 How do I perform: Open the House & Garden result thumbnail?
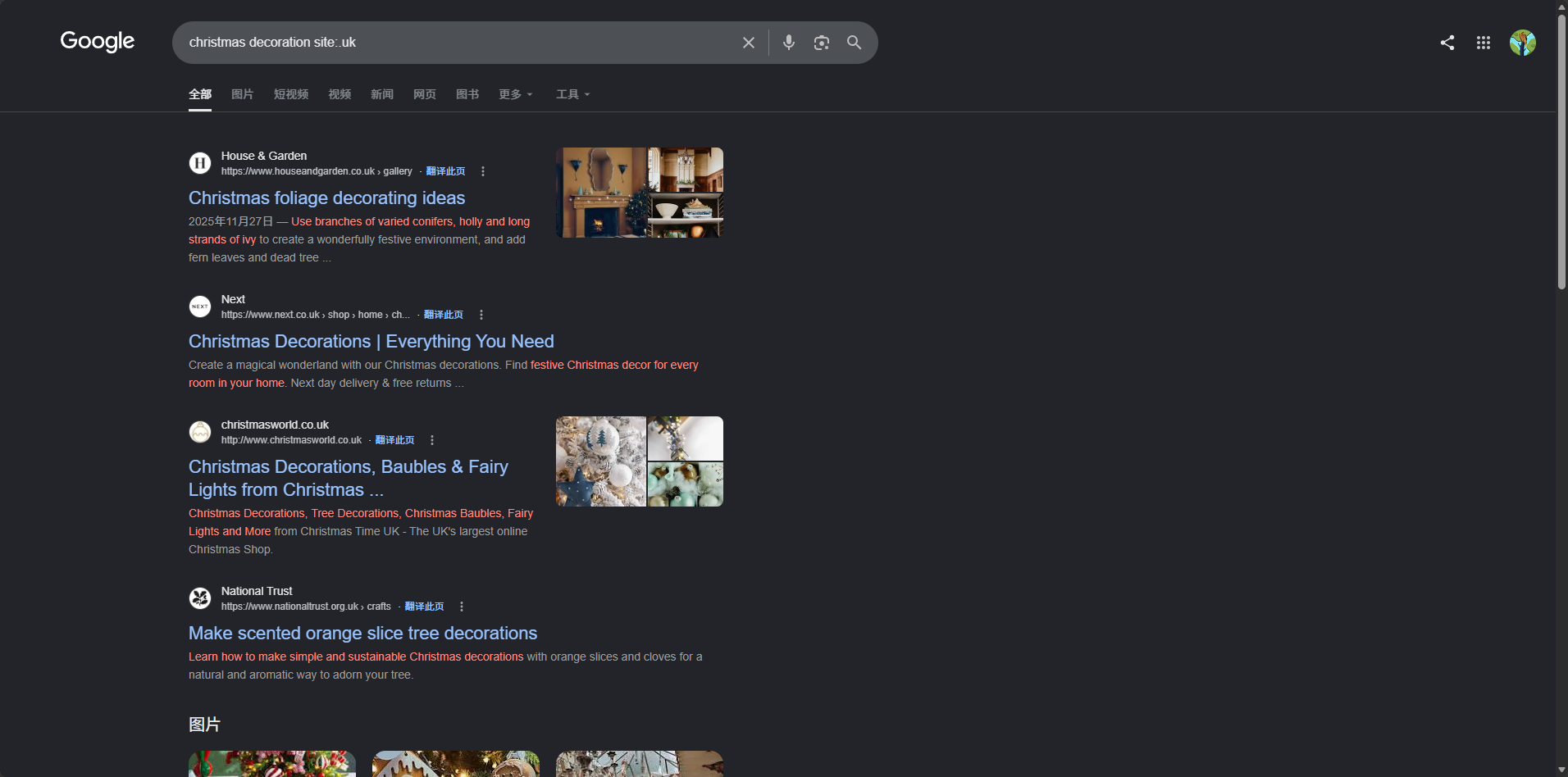[640, 193]
